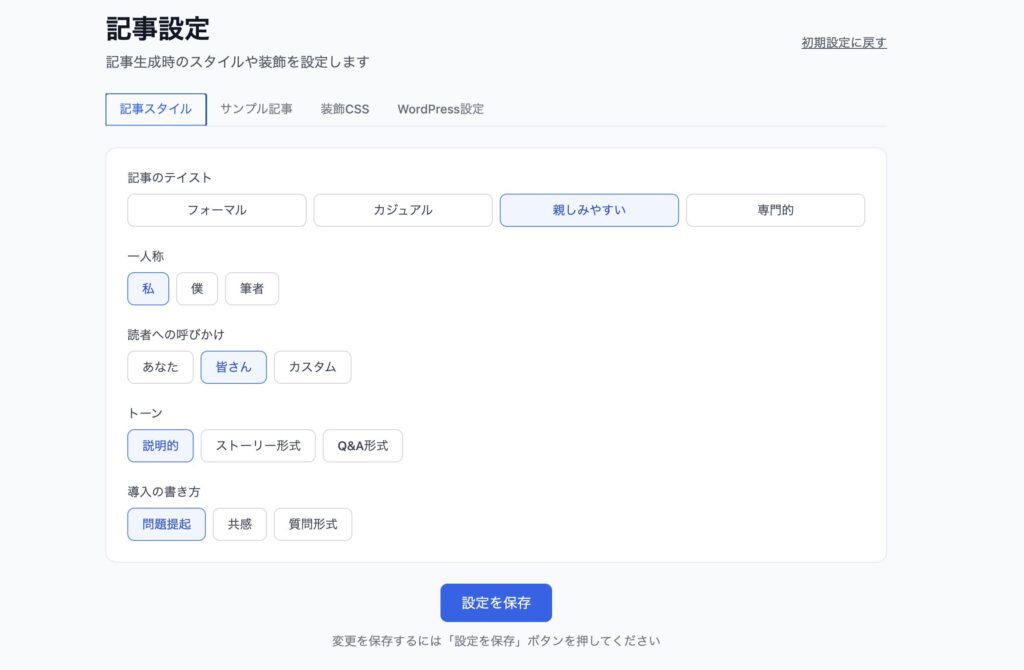Deselect the 親しみやすい taste option

[x=589, y=210]
